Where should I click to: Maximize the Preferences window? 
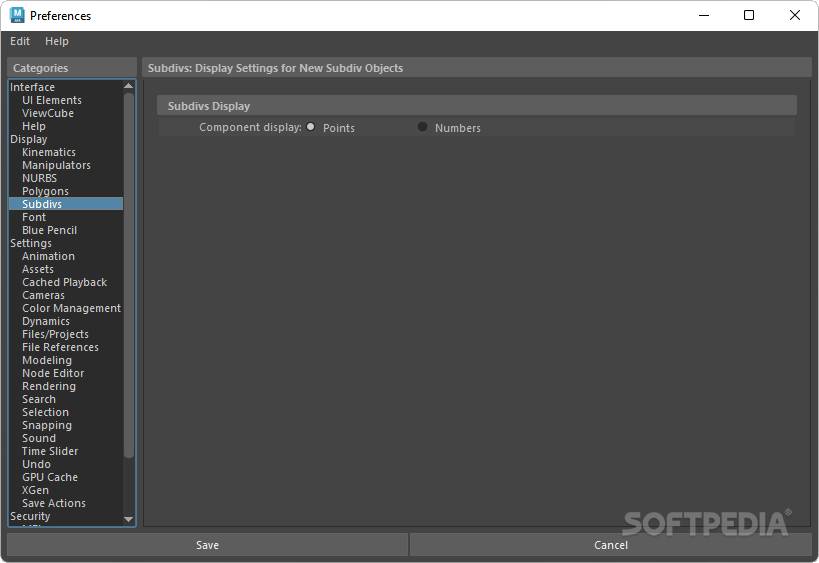point(749,15)
